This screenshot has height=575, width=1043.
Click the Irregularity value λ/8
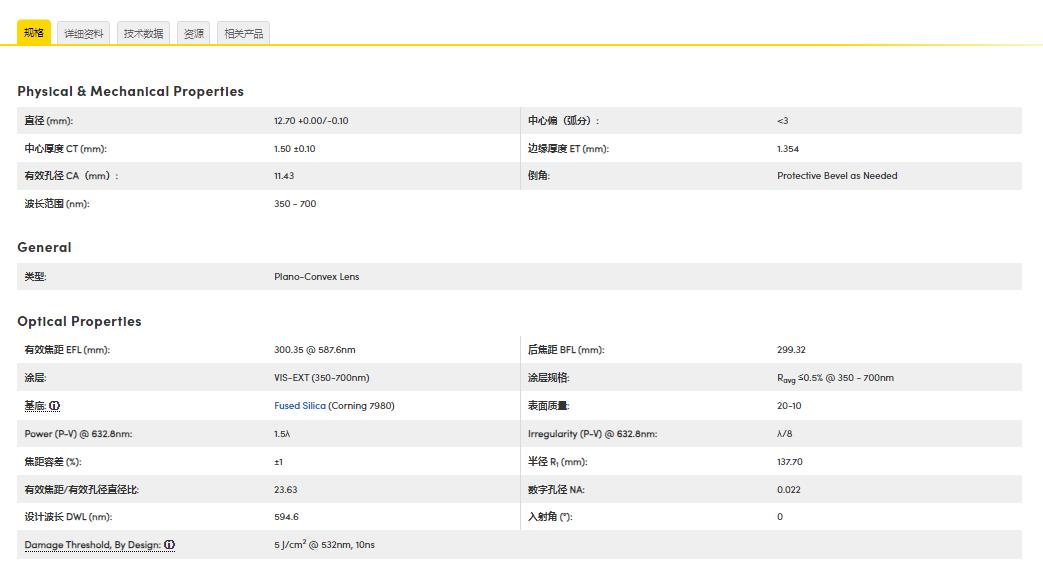click(x=784, y=434)
